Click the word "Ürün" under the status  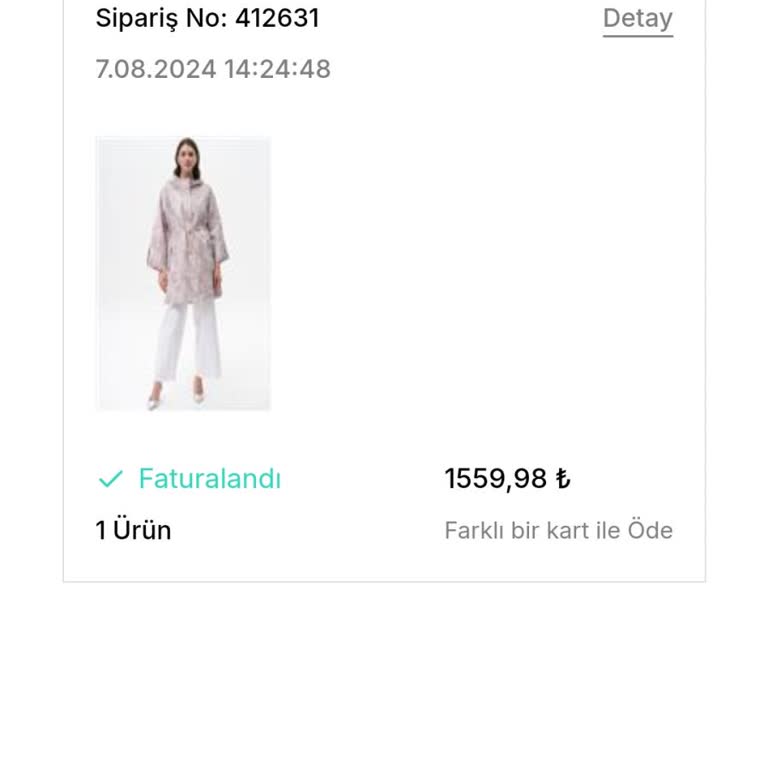click(142, 530)
